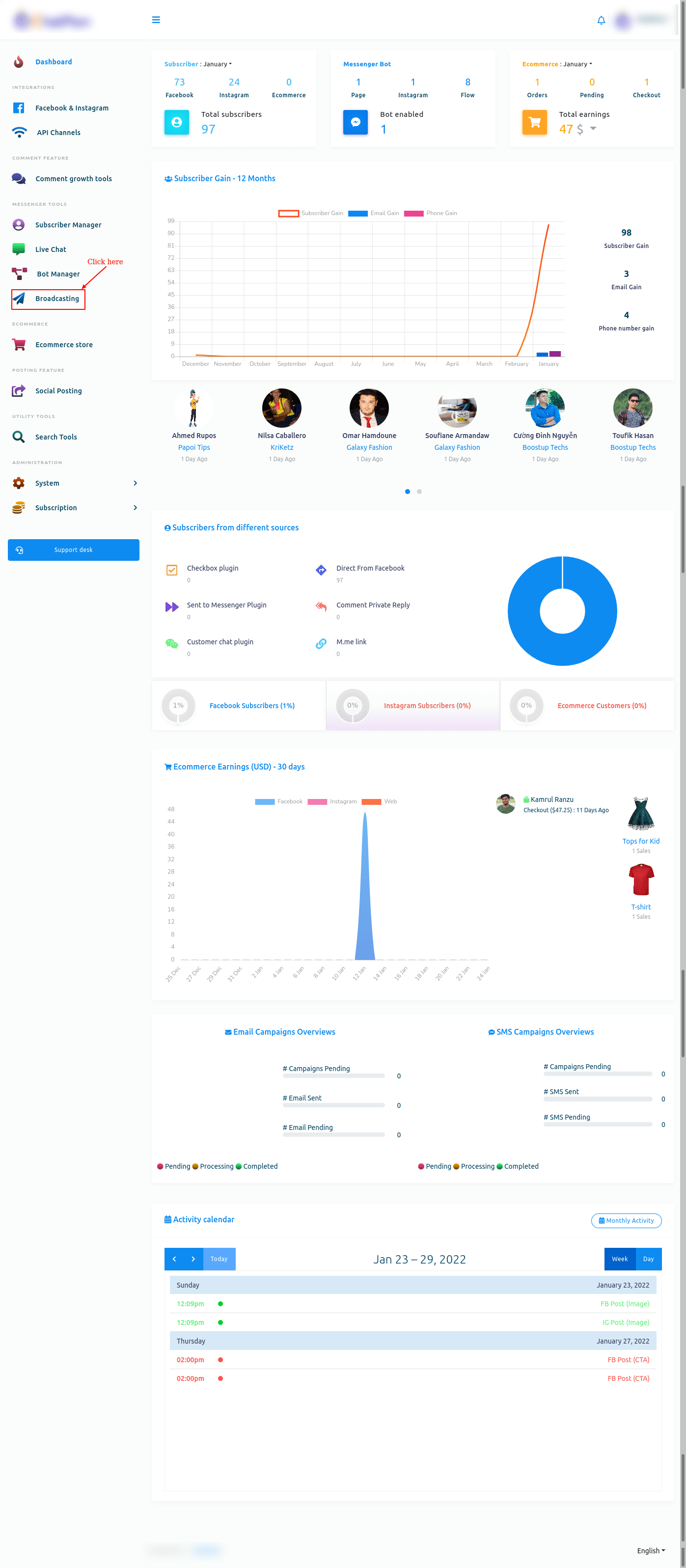
Task: Toggle the Instagram legend color swatch
Action: (x=317, y=801)
